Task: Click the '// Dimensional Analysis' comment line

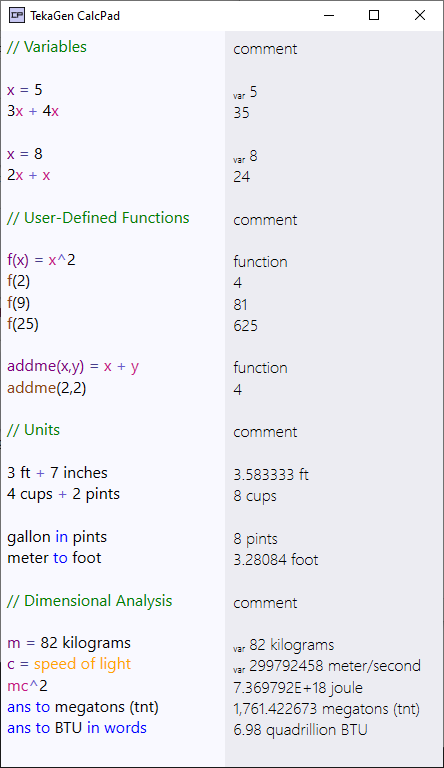Action: click(89, 601)
